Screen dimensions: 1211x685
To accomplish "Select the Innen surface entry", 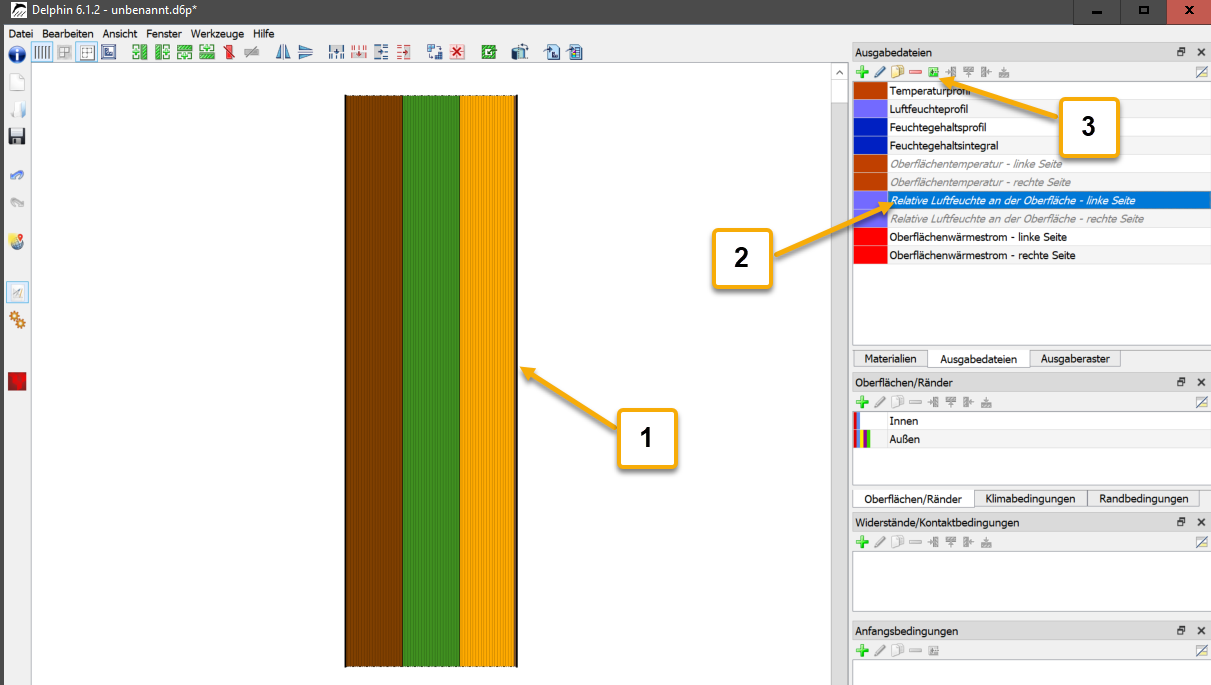I will click(x=1031, y=421).
